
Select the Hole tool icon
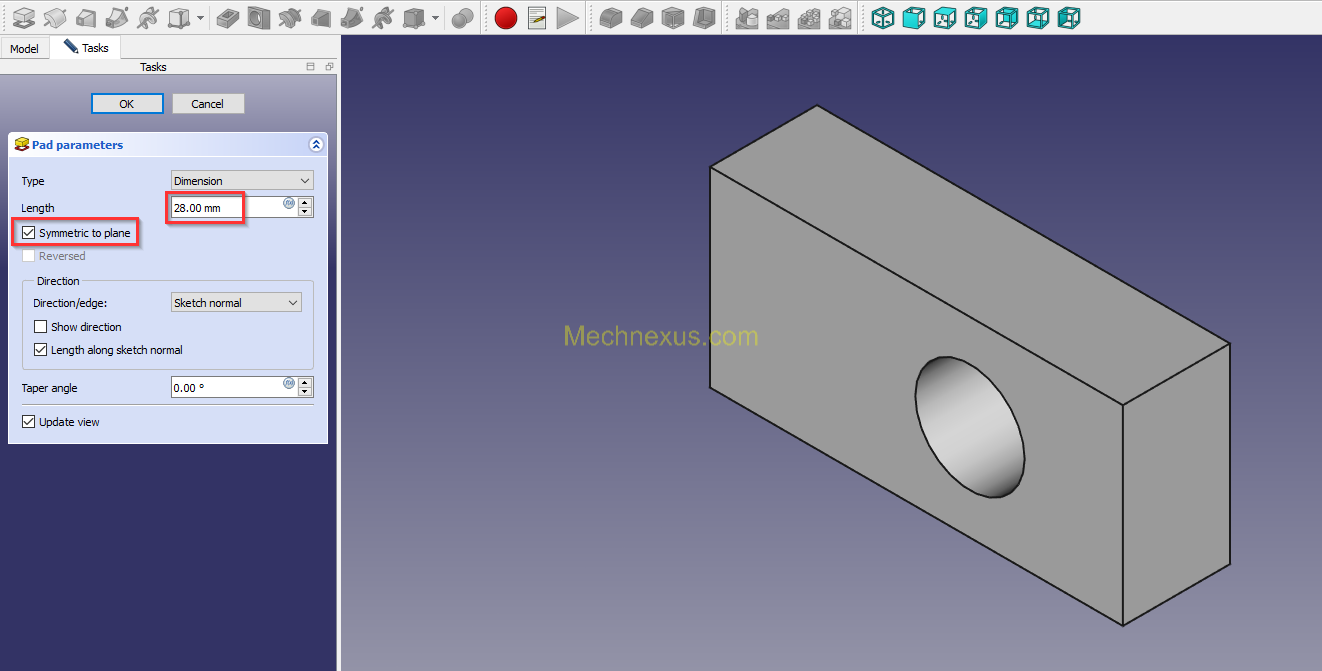[258, 17]
